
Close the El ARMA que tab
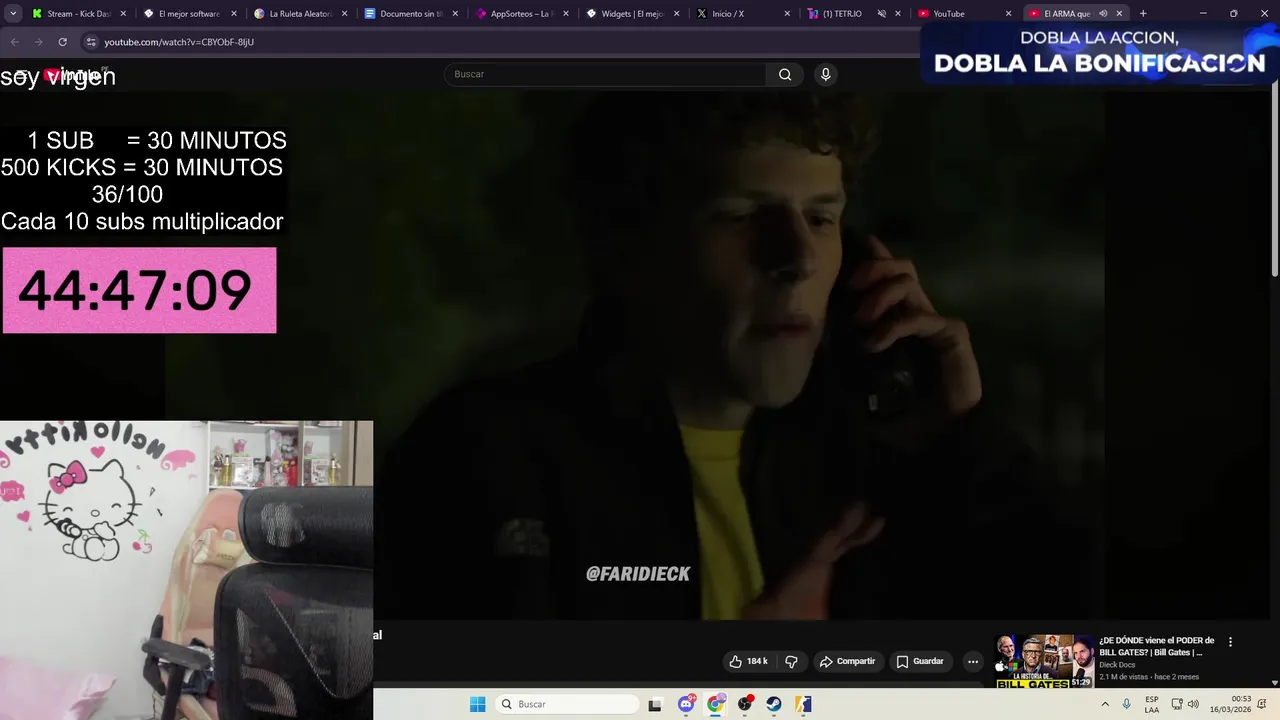1119,14
